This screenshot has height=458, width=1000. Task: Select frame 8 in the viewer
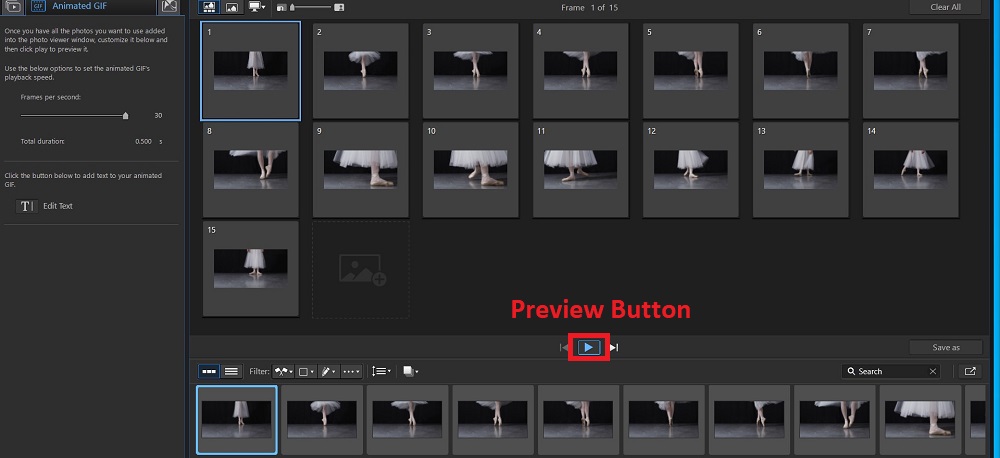[251, 170]
